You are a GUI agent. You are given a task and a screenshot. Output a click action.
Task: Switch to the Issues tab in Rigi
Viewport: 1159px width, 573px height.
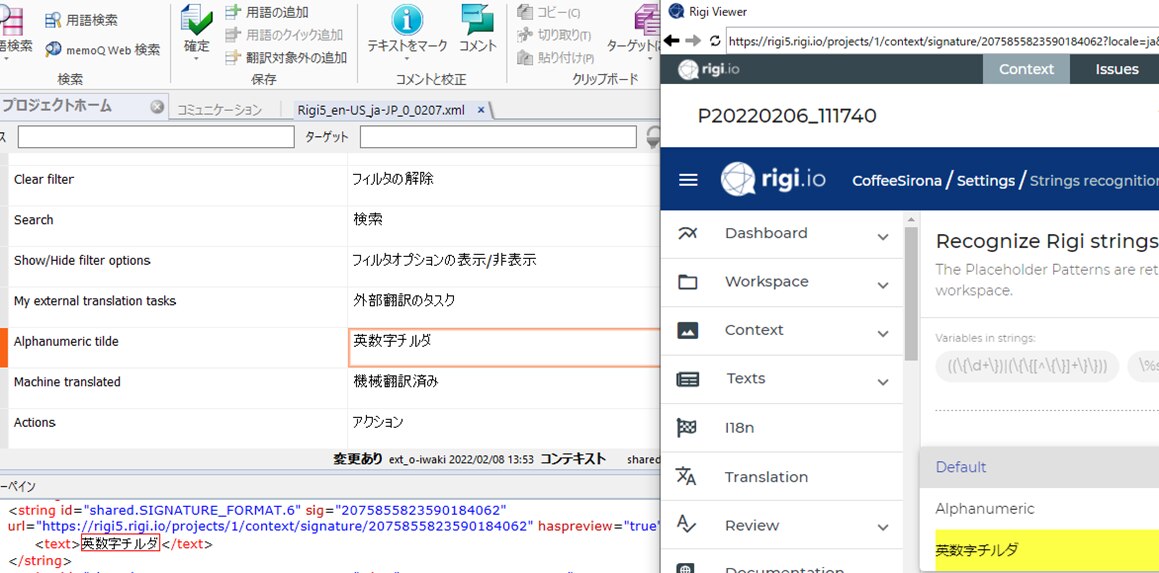pos(1116,69)
